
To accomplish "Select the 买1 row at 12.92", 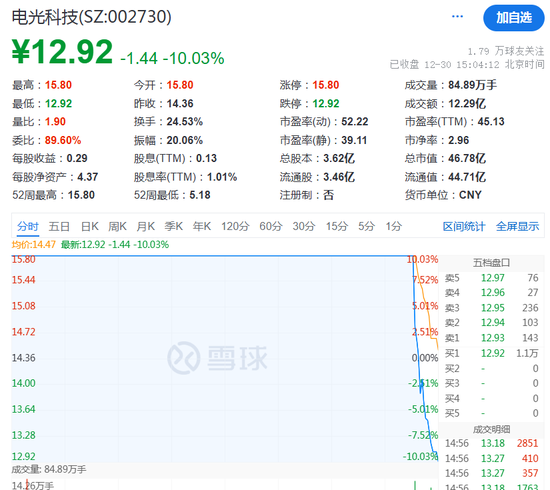I will coord(491,353).
